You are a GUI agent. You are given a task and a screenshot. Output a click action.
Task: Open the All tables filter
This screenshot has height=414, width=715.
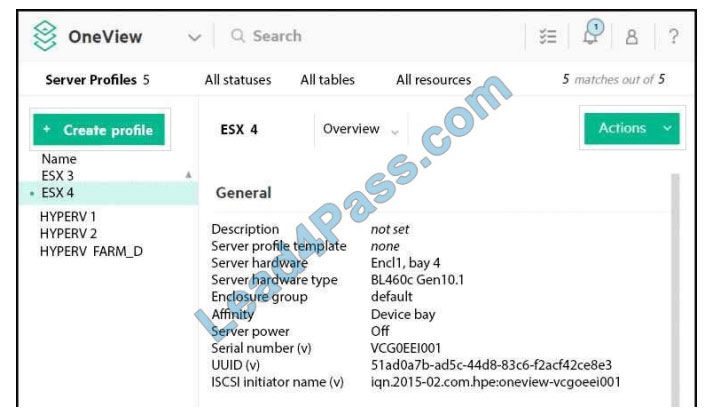coord(327,80)
